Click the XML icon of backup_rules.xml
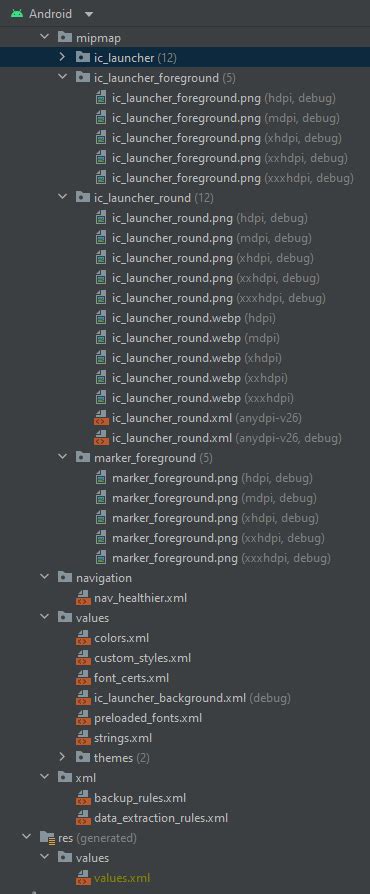The height and width of the screenshot is (894, 370). tap(83, 798)
